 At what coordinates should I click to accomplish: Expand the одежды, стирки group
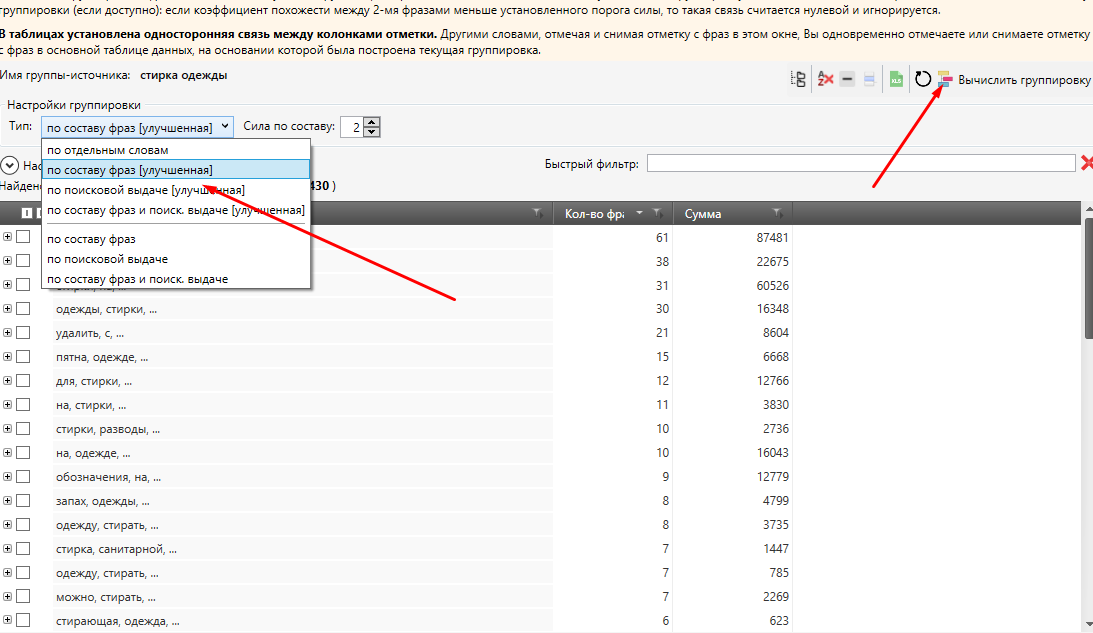pos(7,308)
